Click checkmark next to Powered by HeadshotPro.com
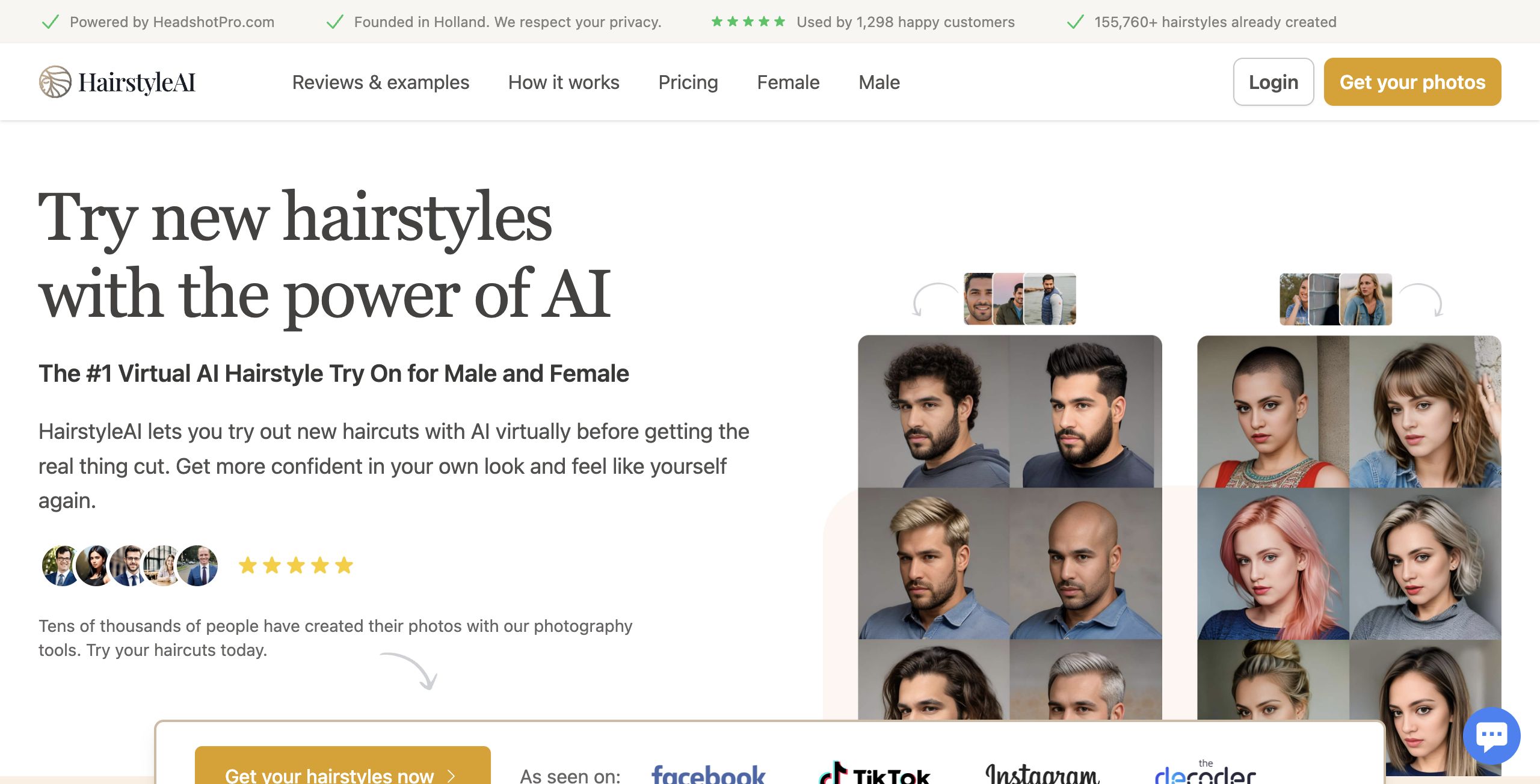This screenshot has height=784, width=1540. coord(50,22)
